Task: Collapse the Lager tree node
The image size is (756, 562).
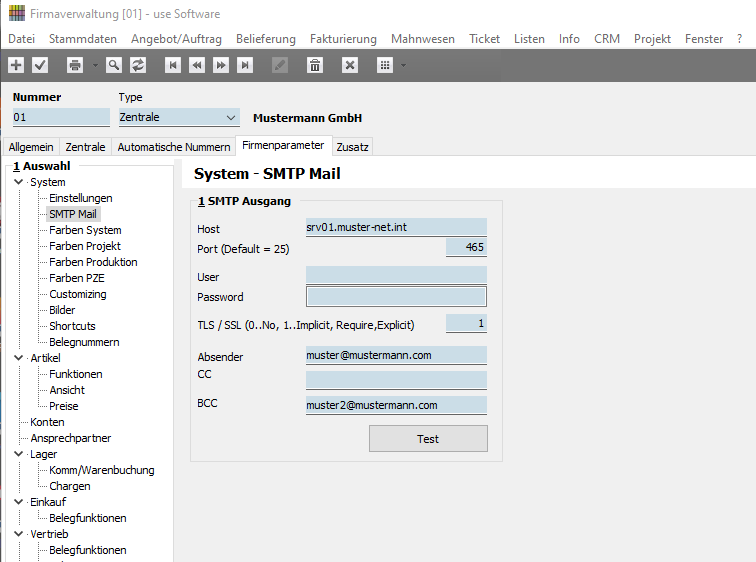Action: click(x=18, y=454)
